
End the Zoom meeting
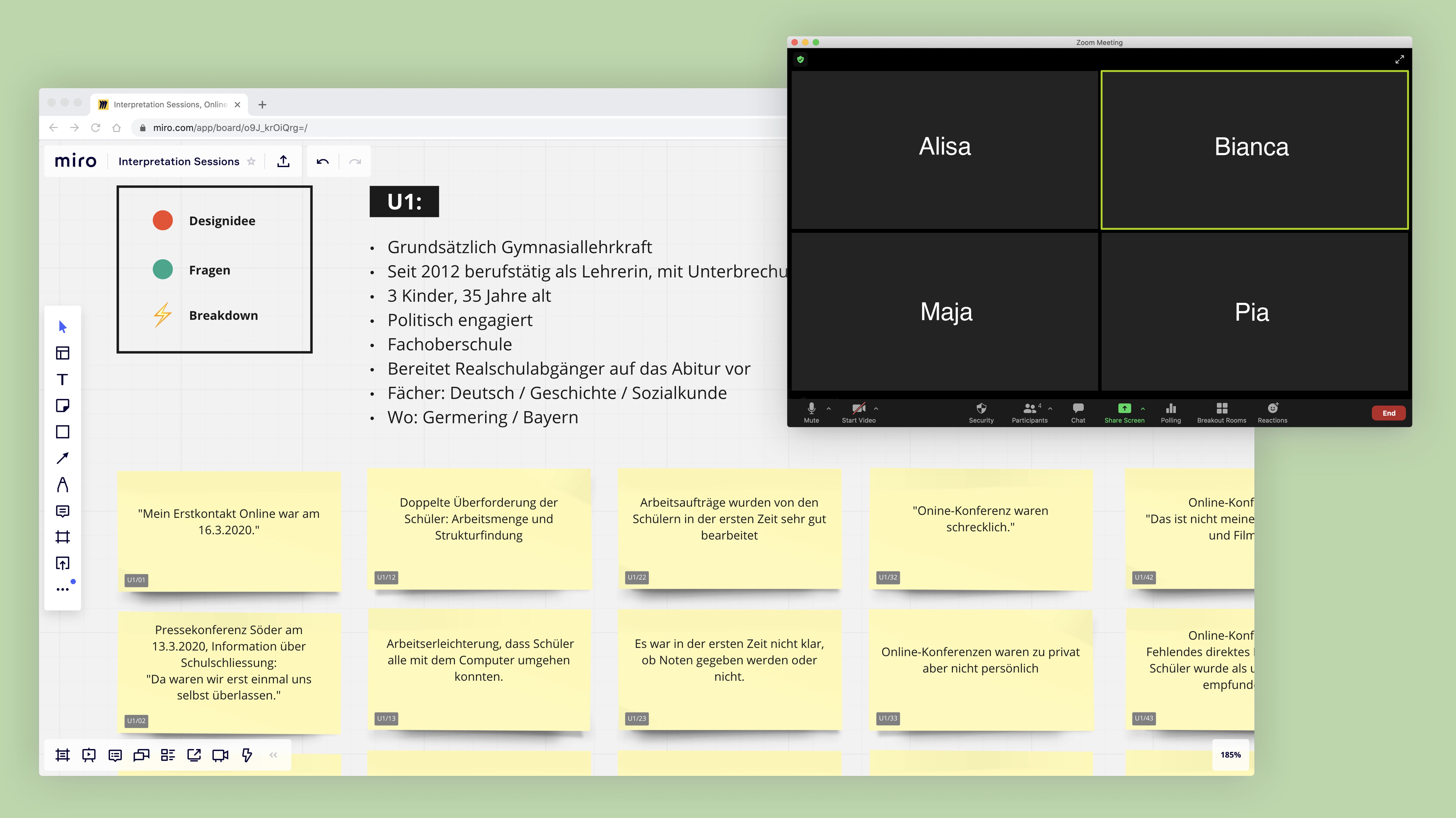coord(1389,413)
